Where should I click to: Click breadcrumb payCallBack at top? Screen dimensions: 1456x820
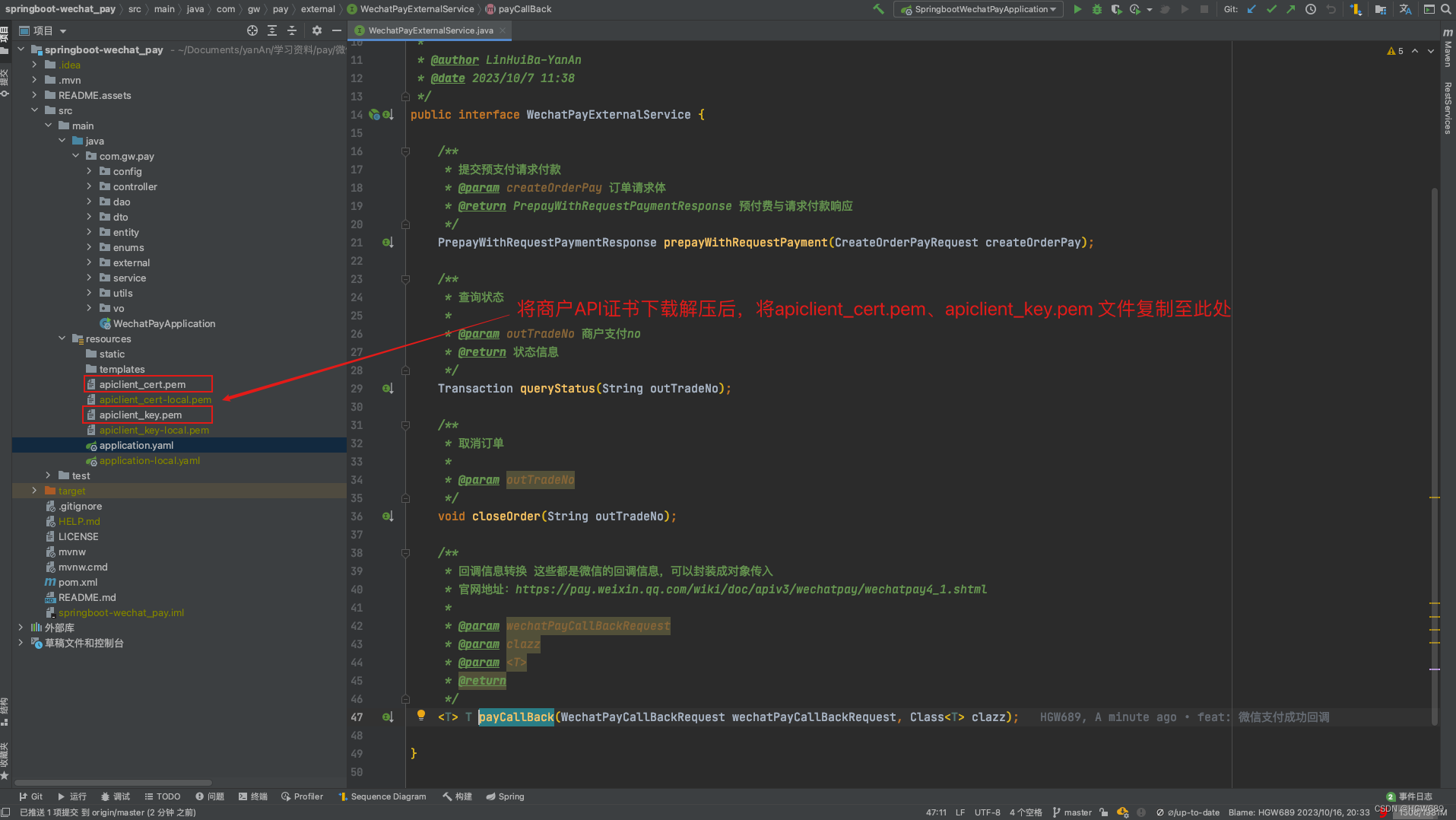pyautogui.click(x=518, y=9)
